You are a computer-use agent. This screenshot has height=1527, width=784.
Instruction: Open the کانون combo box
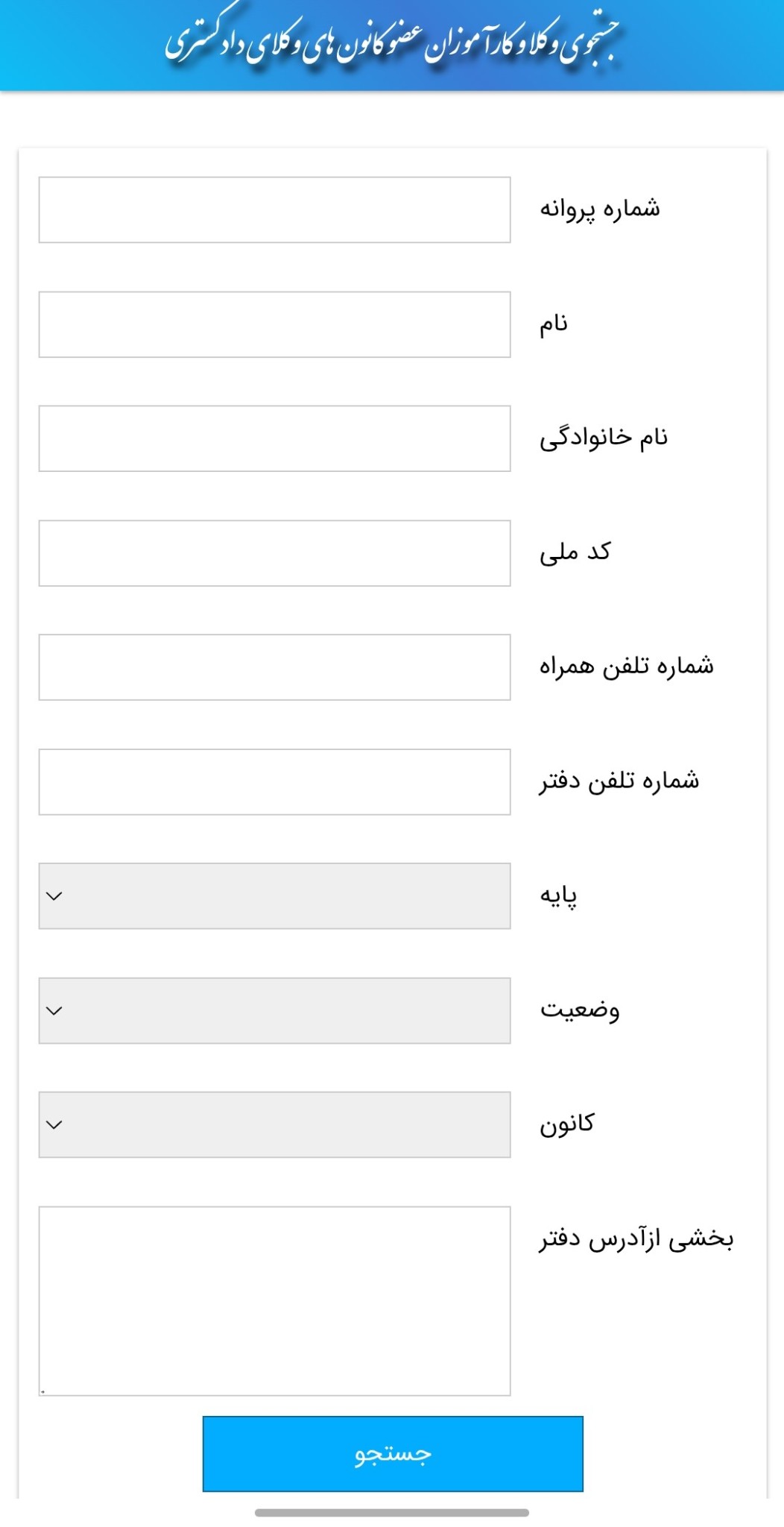[x=274, y=1124]
